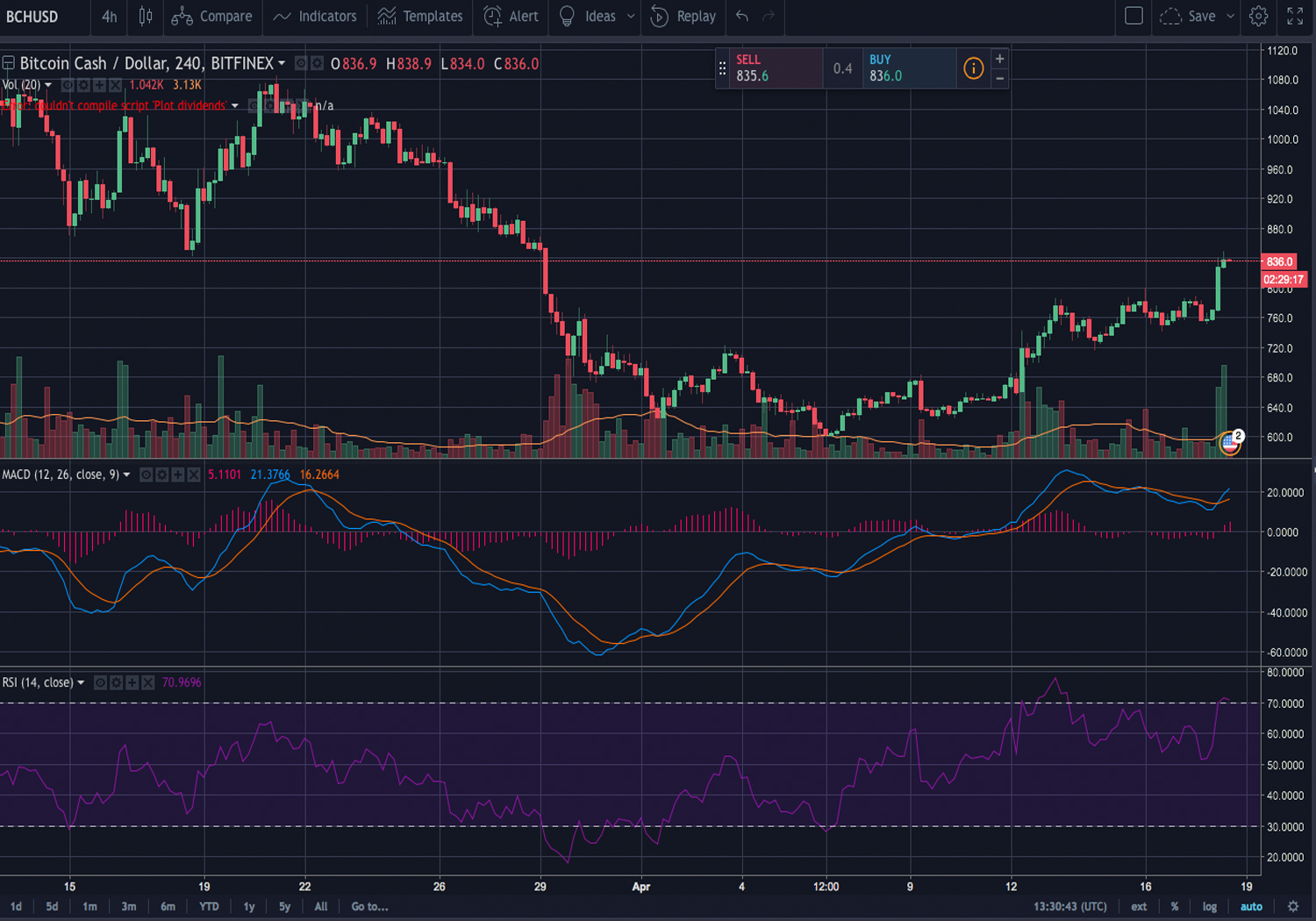The image size is (1316, 921).
Task: Select the YTD date range
Action: [209, 906]
